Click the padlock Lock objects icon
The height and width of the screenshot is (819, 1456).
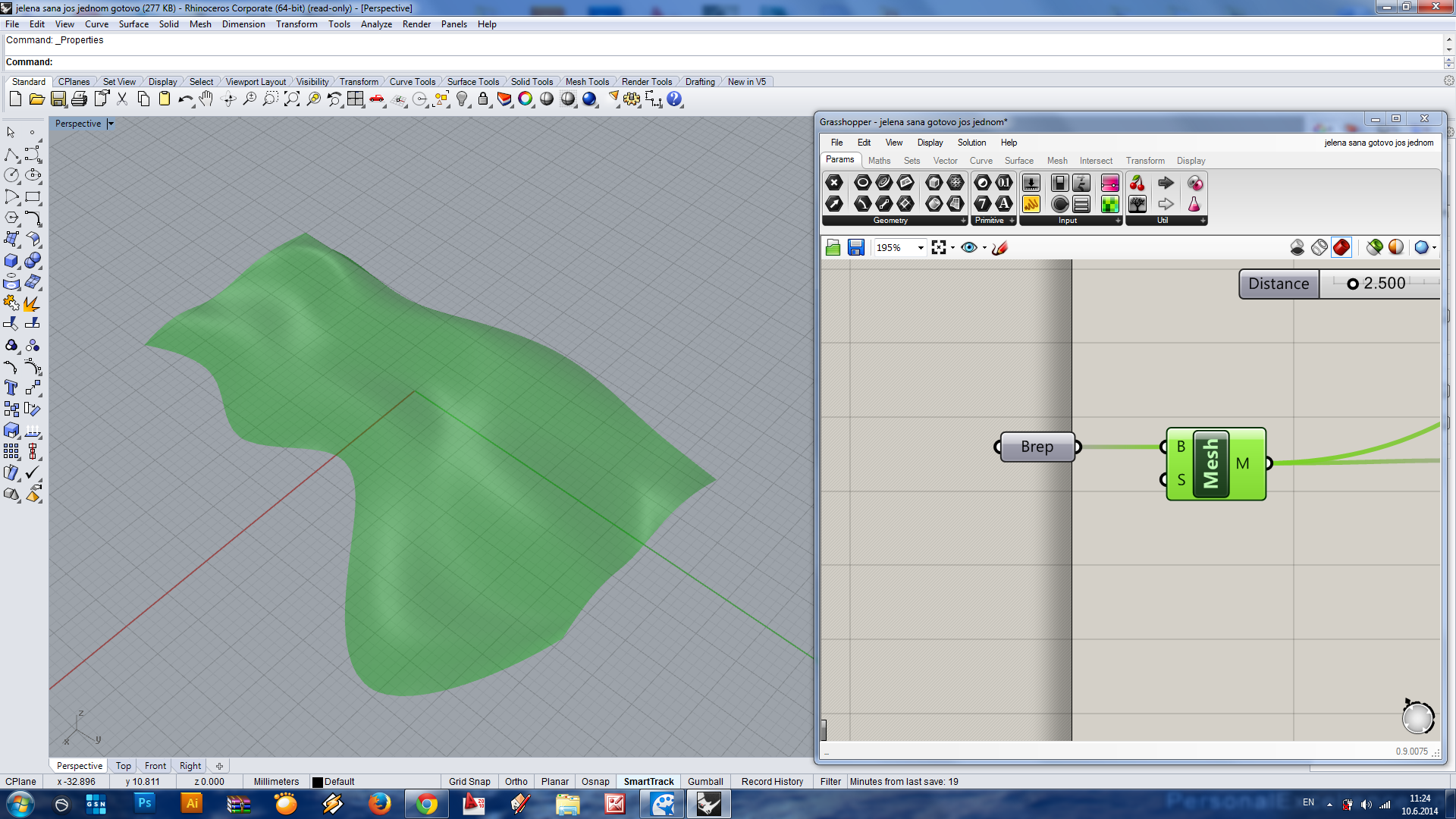(483, 99)
